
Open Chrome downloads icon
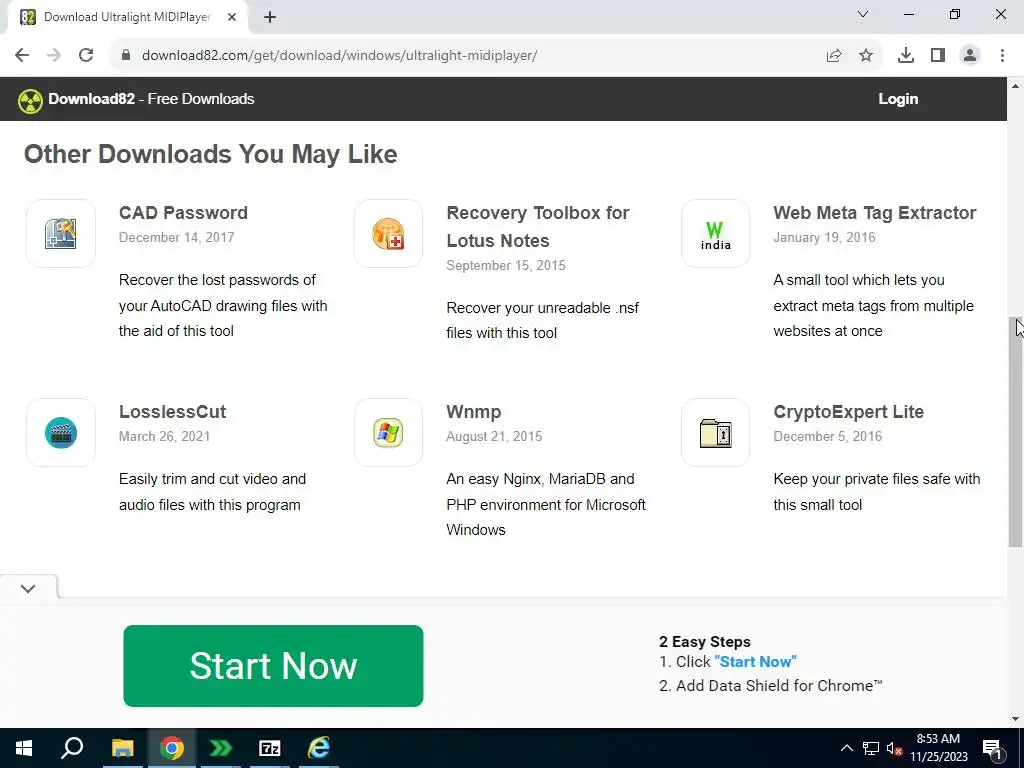tap(906, 56)
